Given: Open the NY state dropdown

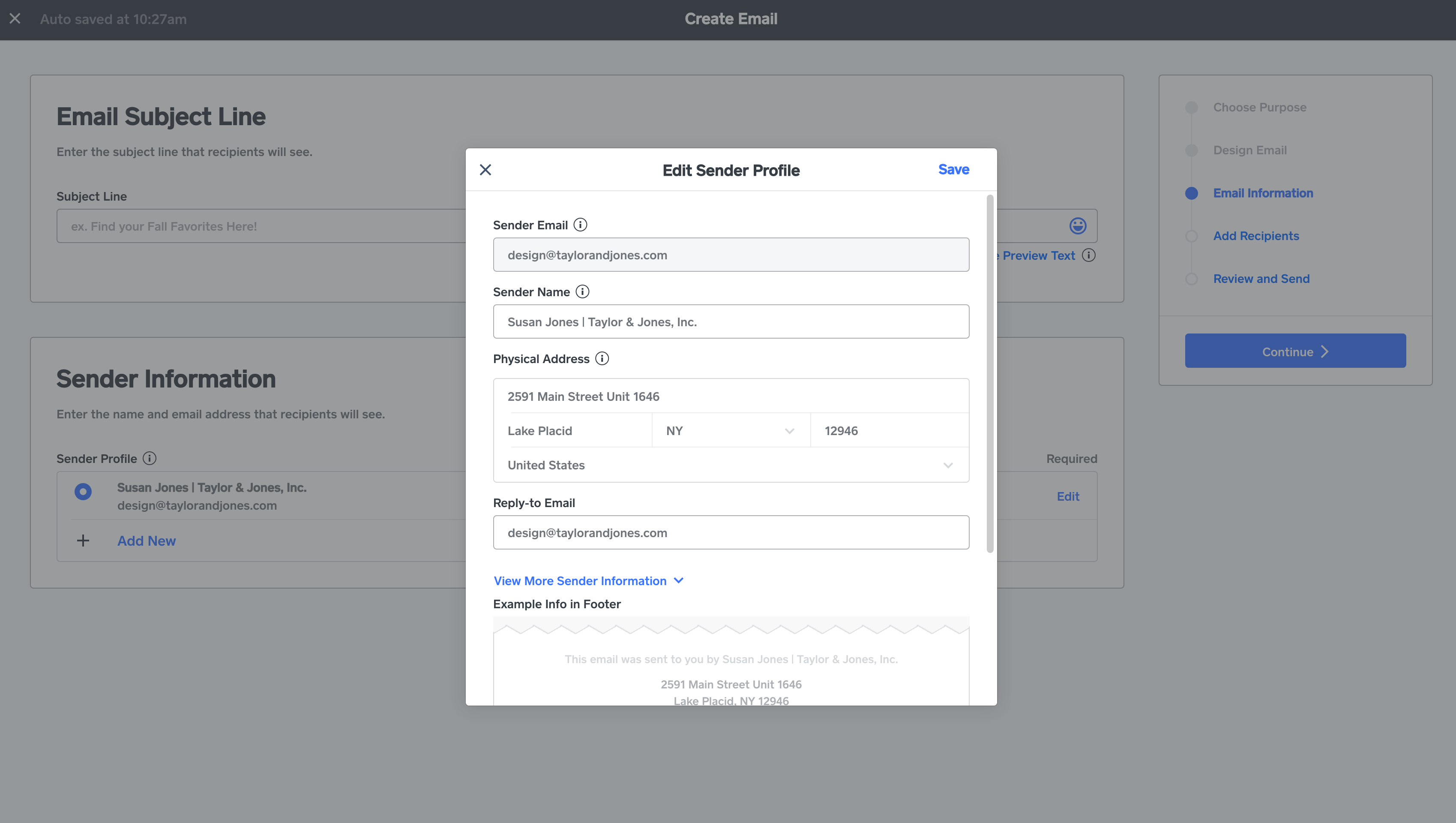Looking at the screenshot, I should point(731,431).
